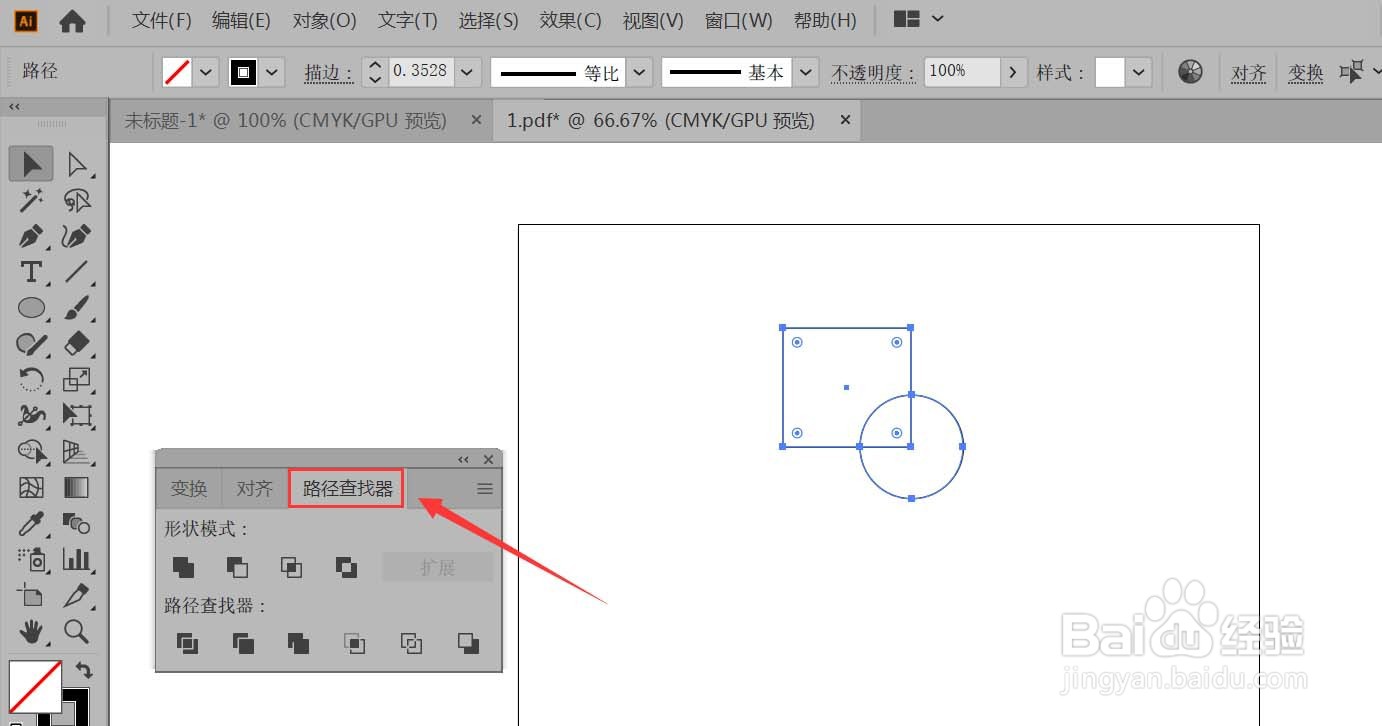Select the Perspective Grid tool
Image resolution: width=1382 pixels, height=726 pixels.
pyautogui.click(x=77, y=452)
